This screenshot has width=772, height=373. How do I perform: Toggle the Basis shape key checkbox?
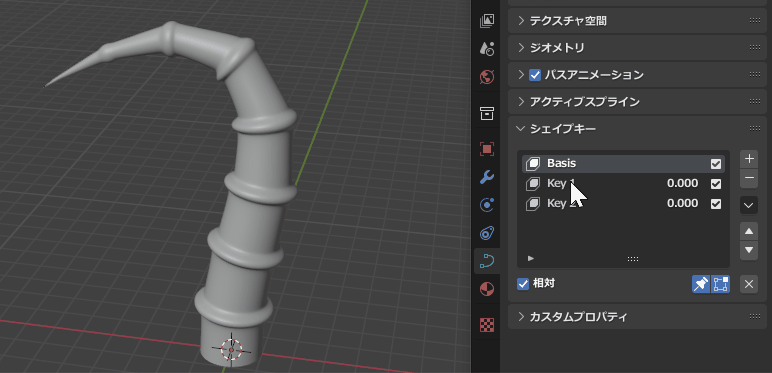(716, 164)
